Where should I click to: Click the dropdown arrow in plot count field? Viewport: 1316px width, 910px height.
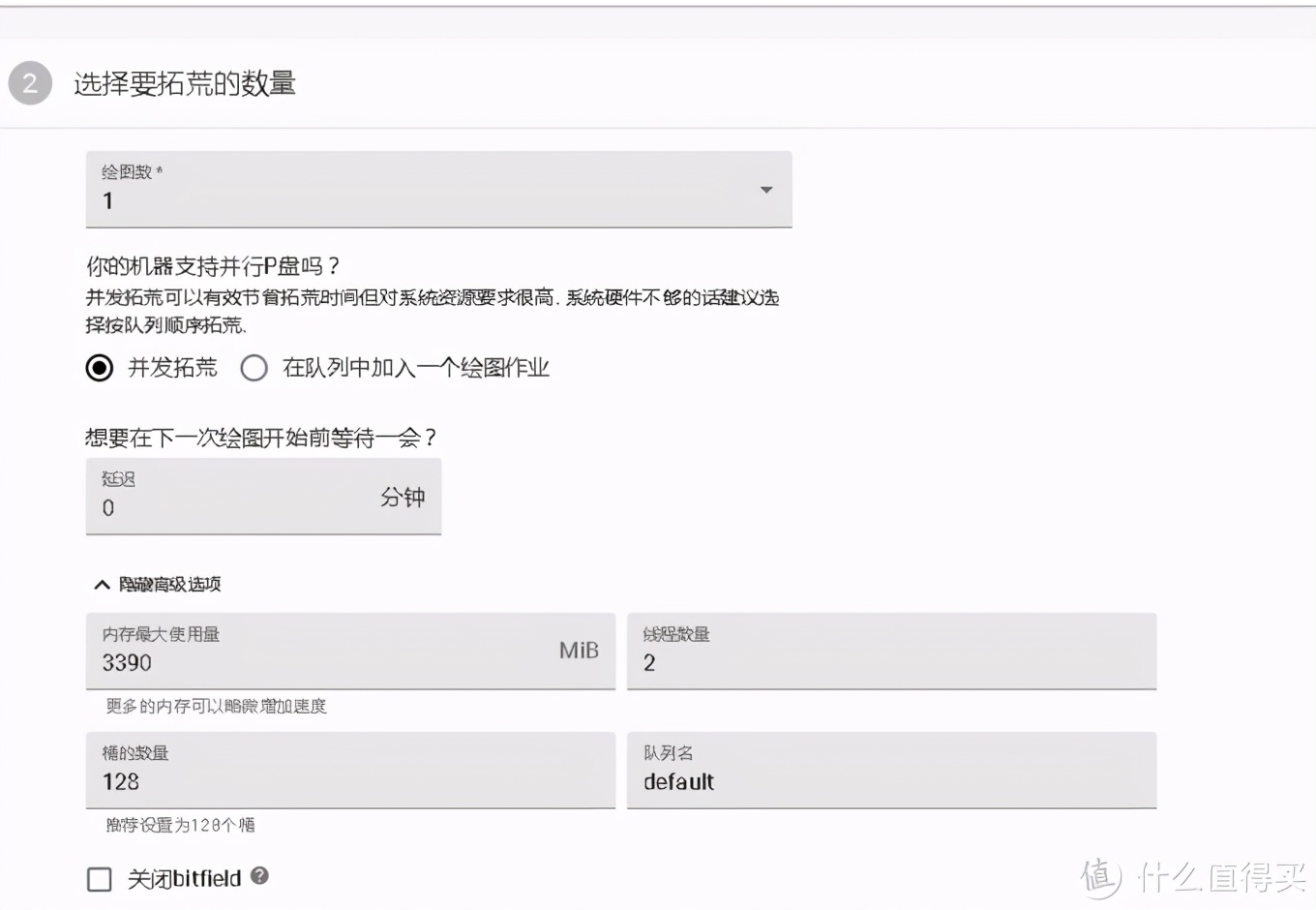(x=766, y=190)
